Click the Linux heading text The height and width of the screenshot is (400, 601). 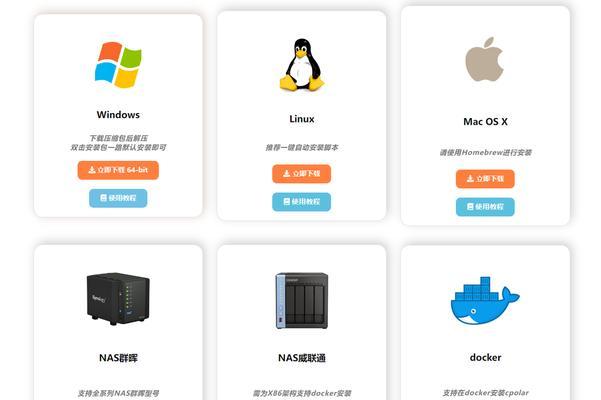click(x=302, y=119)
